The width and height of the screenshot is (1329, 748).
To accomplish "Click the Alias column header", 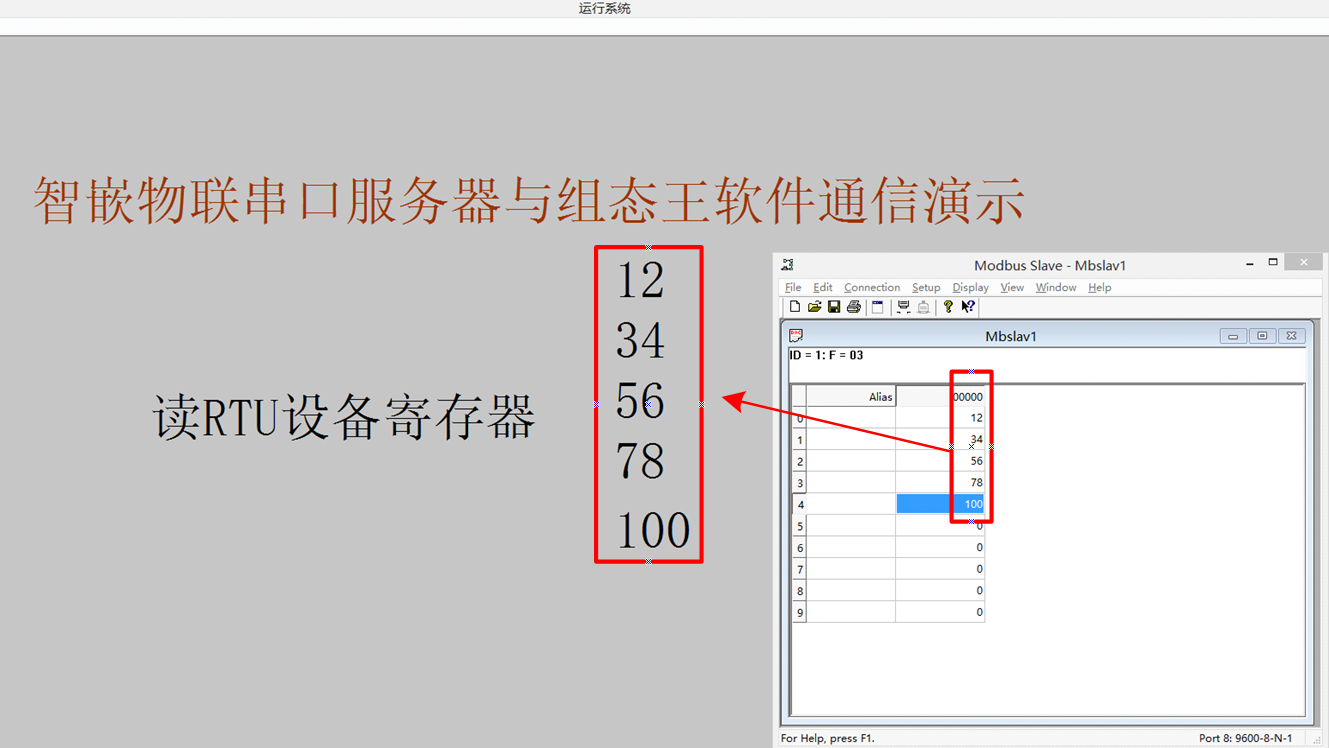I will pos(850,397).
